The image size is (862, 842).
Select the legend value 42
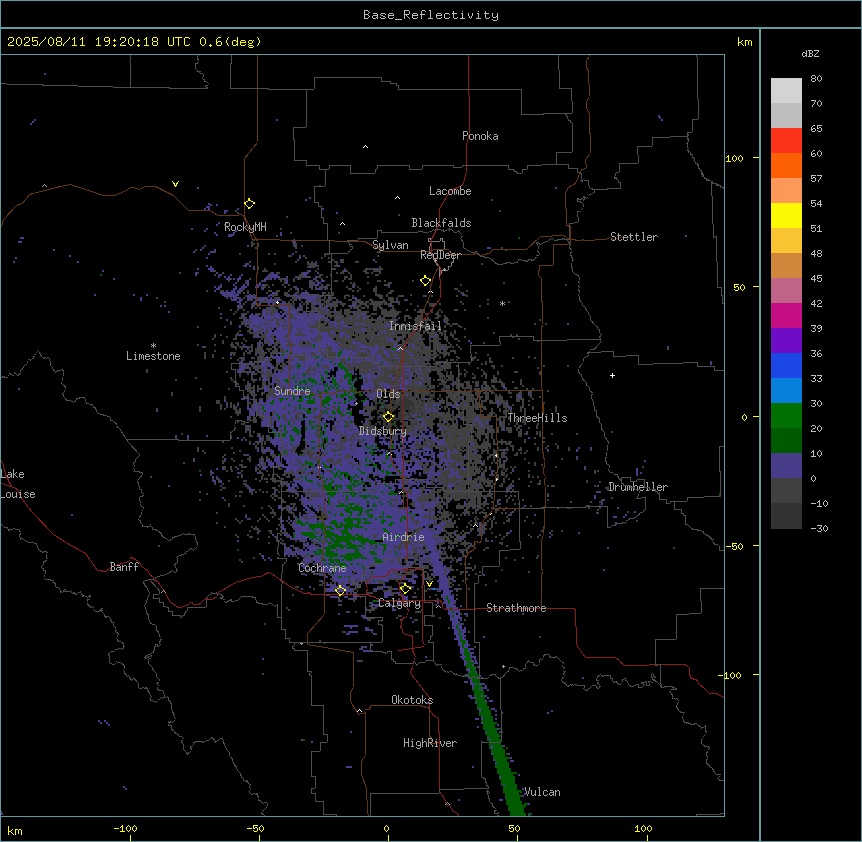(816, 303)
